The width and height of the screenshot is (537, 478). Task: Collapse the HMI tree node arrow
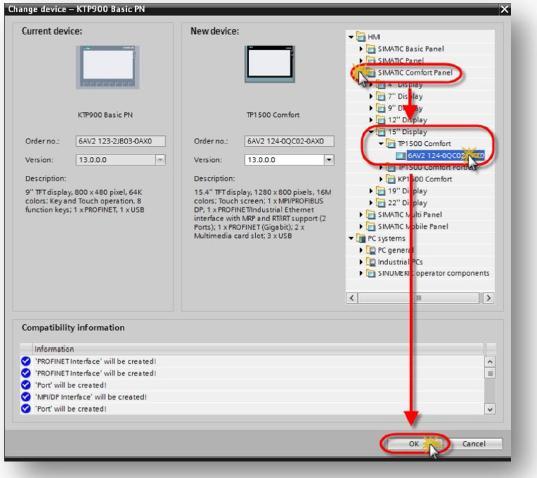(351, 37)
